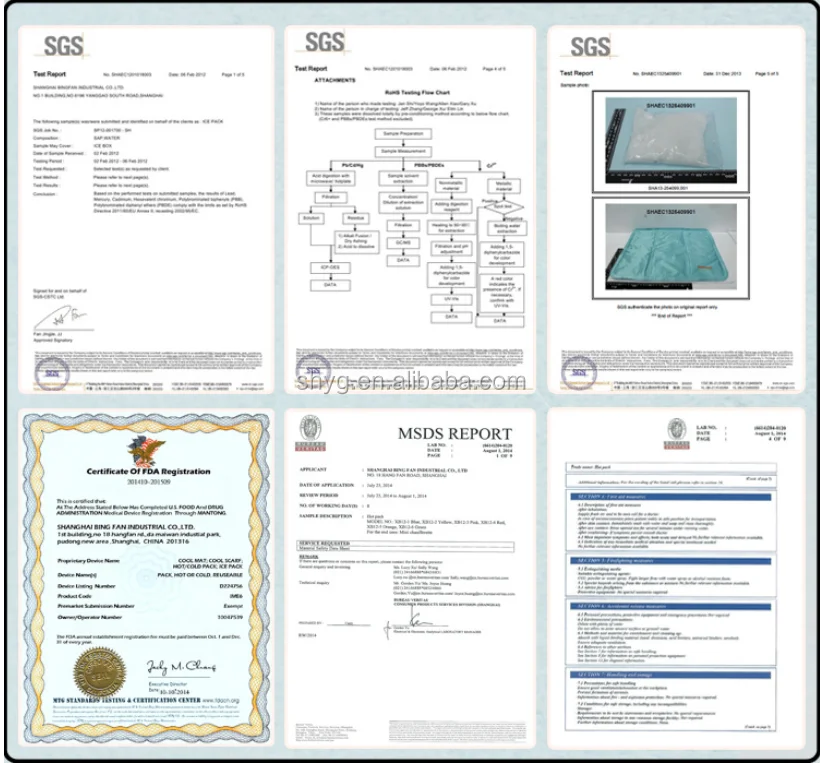Click the 'DATE OF APPLICATION' label
The height and width of the screenshot is (763, 820).
(x=326, y=485)
